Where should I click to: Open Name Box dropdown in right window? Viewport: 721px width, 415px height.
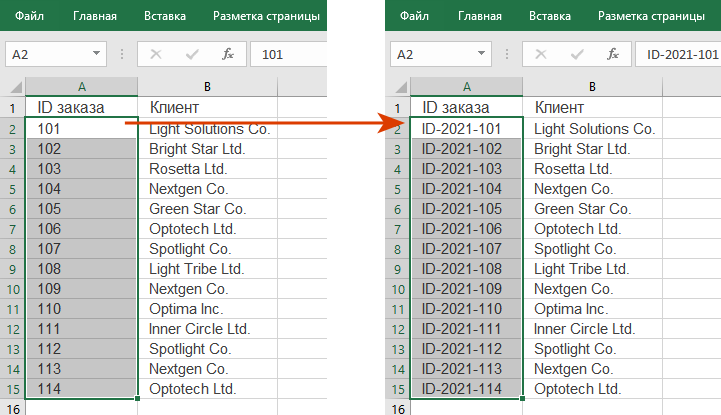pos(481,53)
